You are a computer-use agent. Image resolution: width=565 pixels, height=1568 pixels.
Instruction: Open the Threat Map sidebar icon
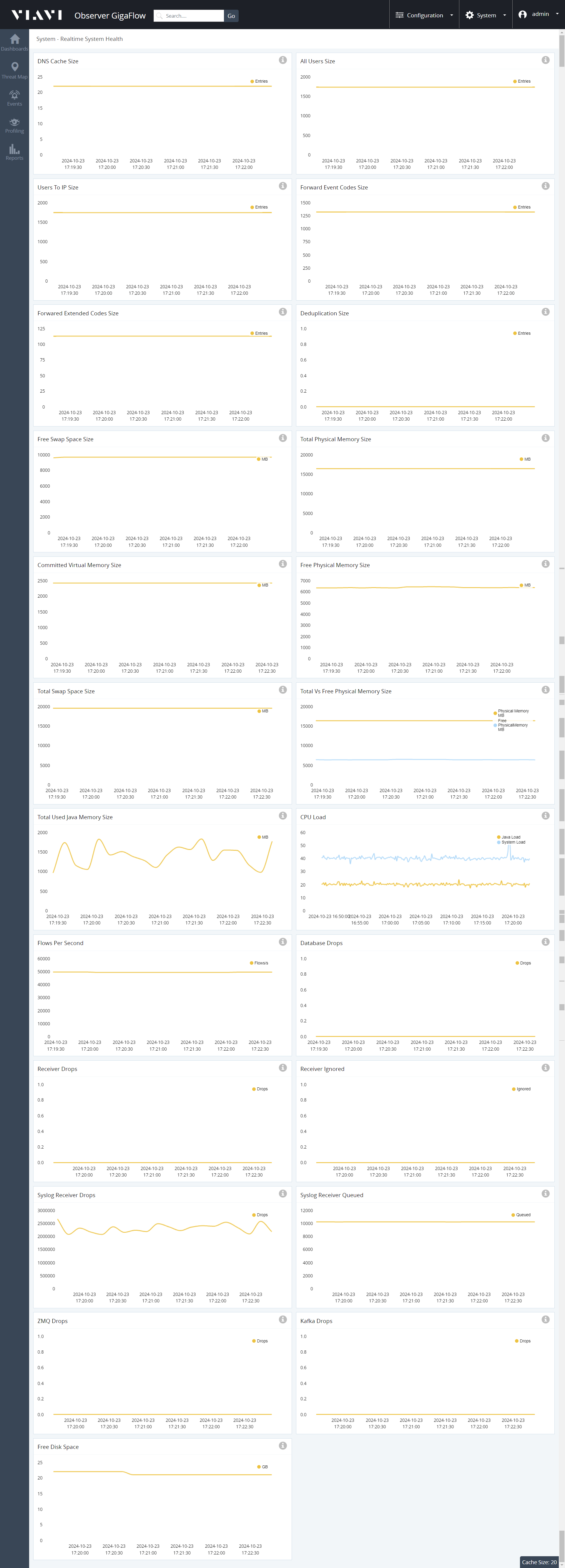15,71
